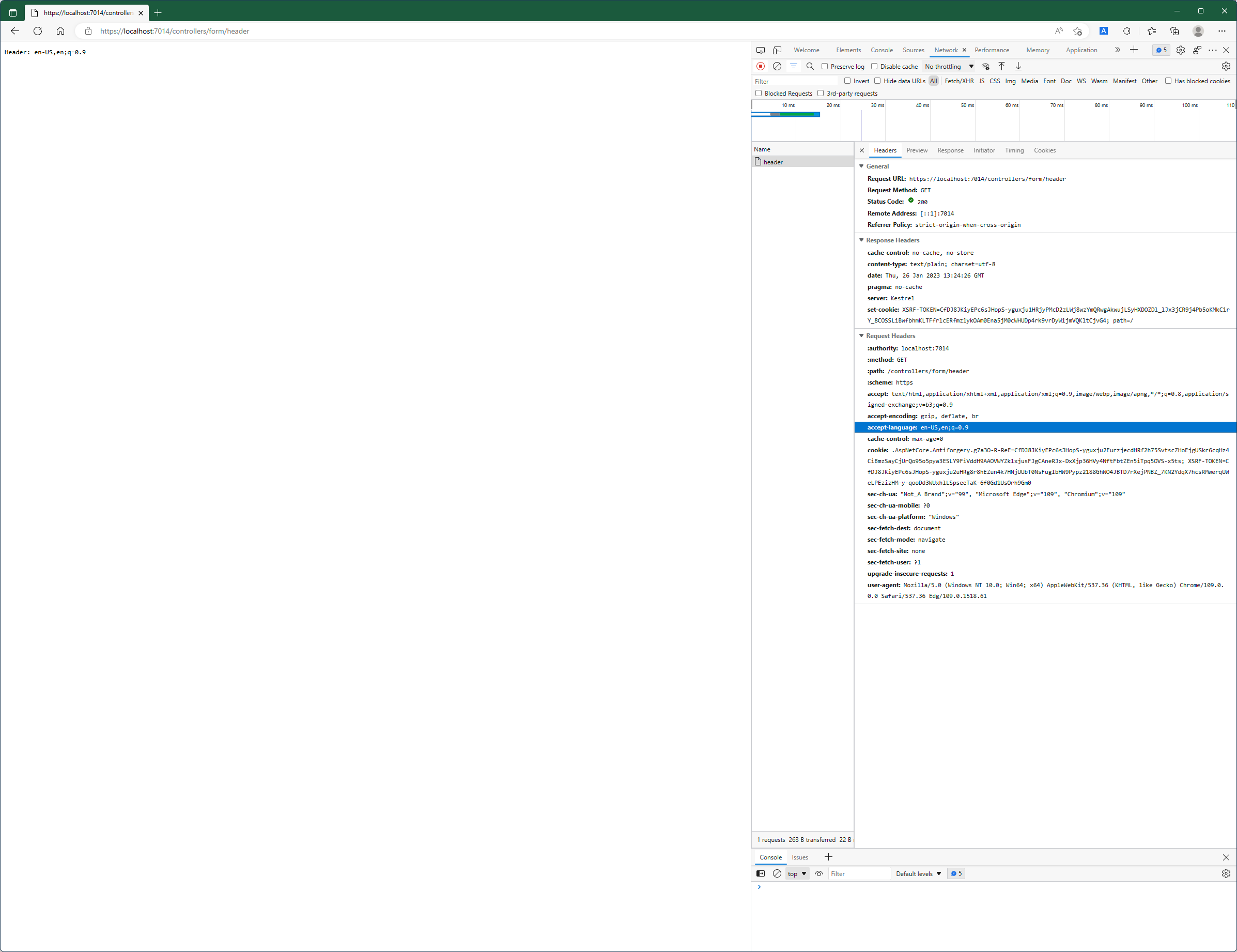
Task: Open the No throttling dropdown
Action: (949, 66)
